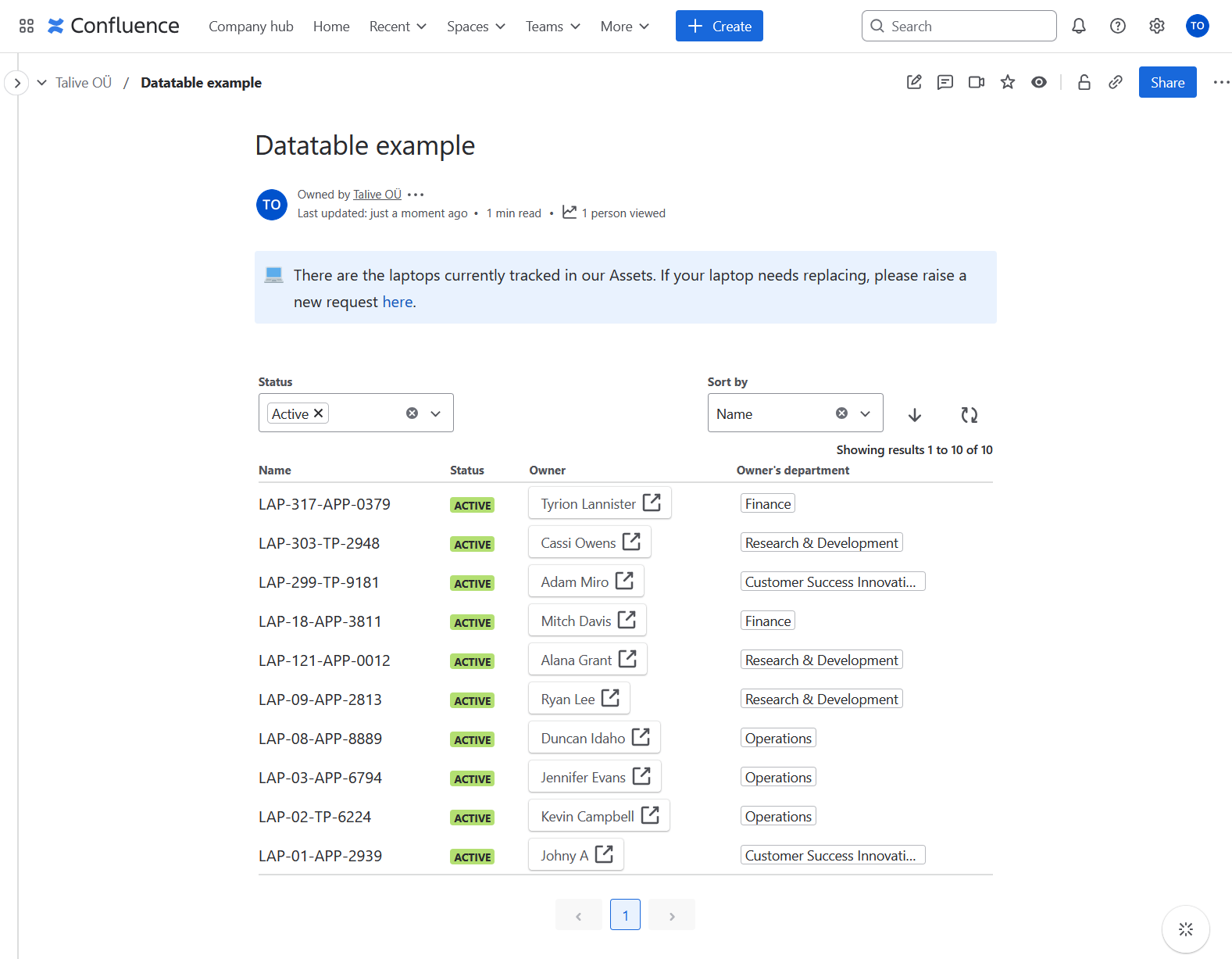Remove the Active status filter tag

point(319,413)
